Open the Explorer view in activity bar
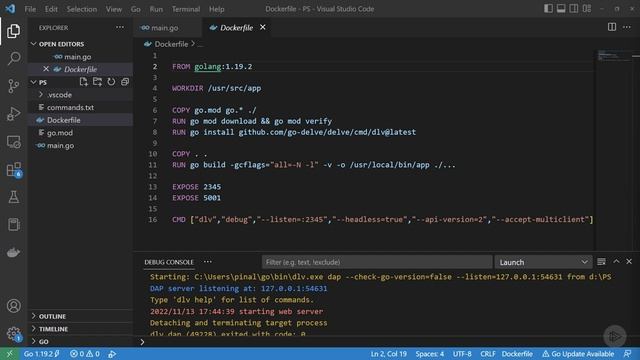640x360 pixels. pyautogui.click(x=13, y=31)
